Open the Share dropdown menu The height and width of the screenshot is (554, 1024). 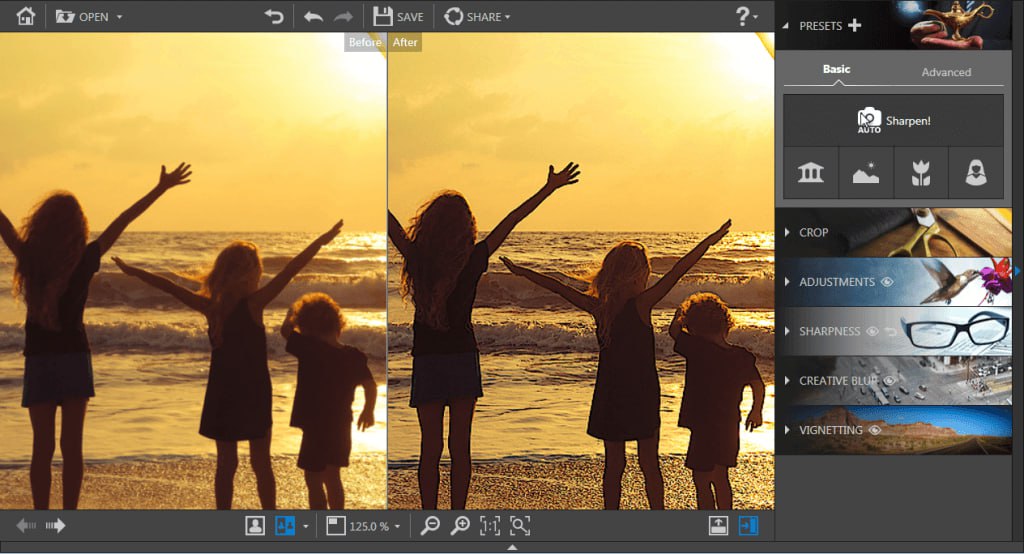477,17
